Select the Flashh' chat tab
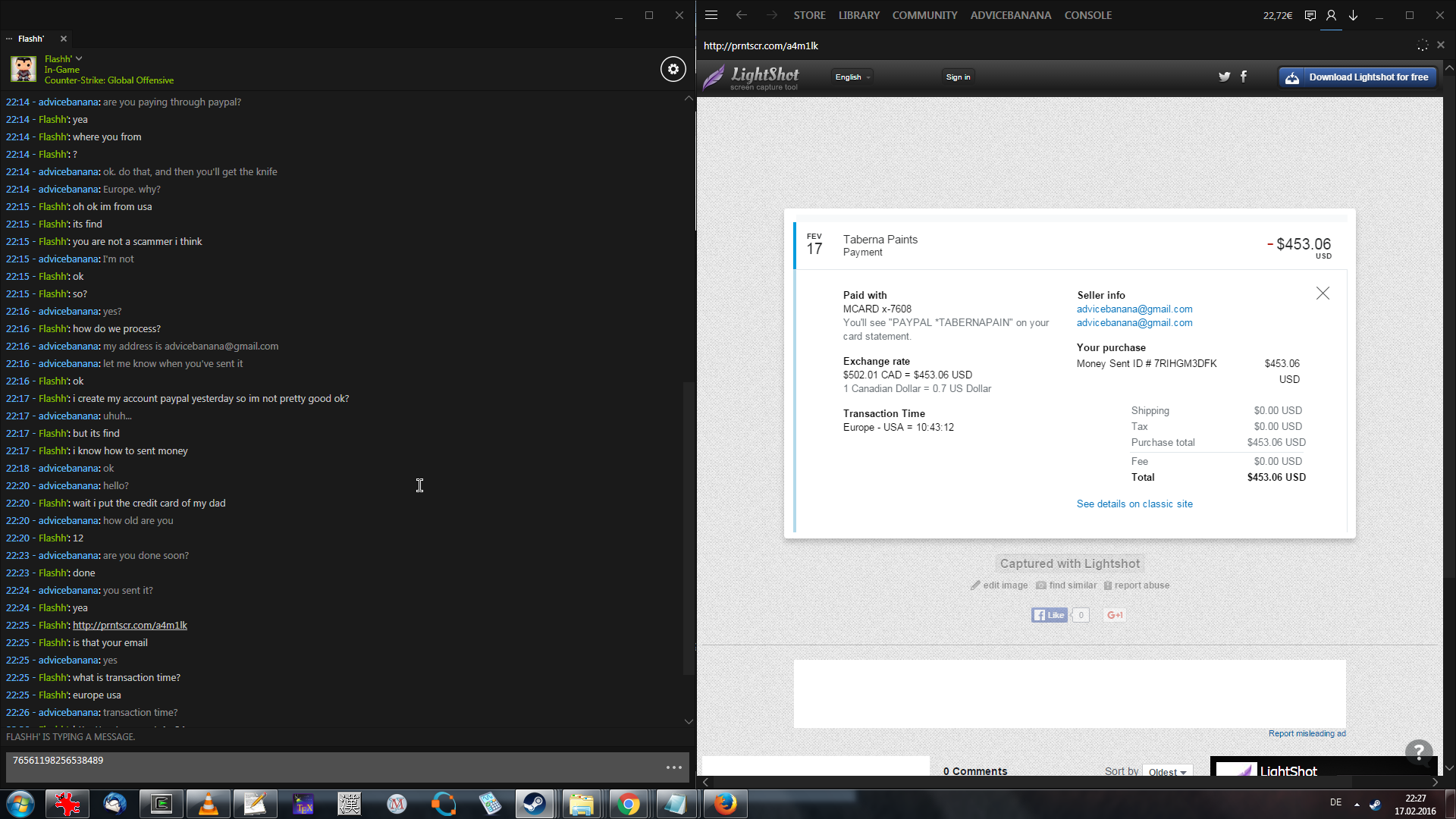Image resolution: width=1456 pixels, height=819 pixels. pyautogui.click(x=31, y=39)
